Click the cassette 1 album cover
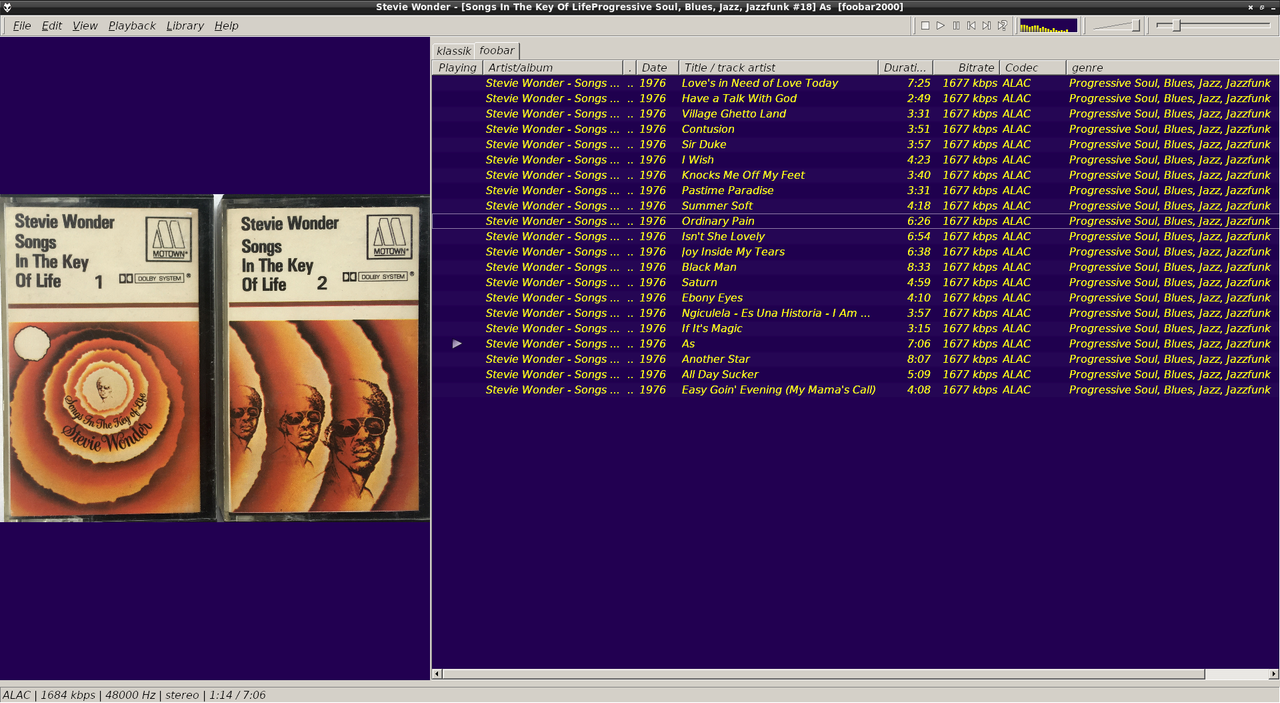 click(108, 358)
